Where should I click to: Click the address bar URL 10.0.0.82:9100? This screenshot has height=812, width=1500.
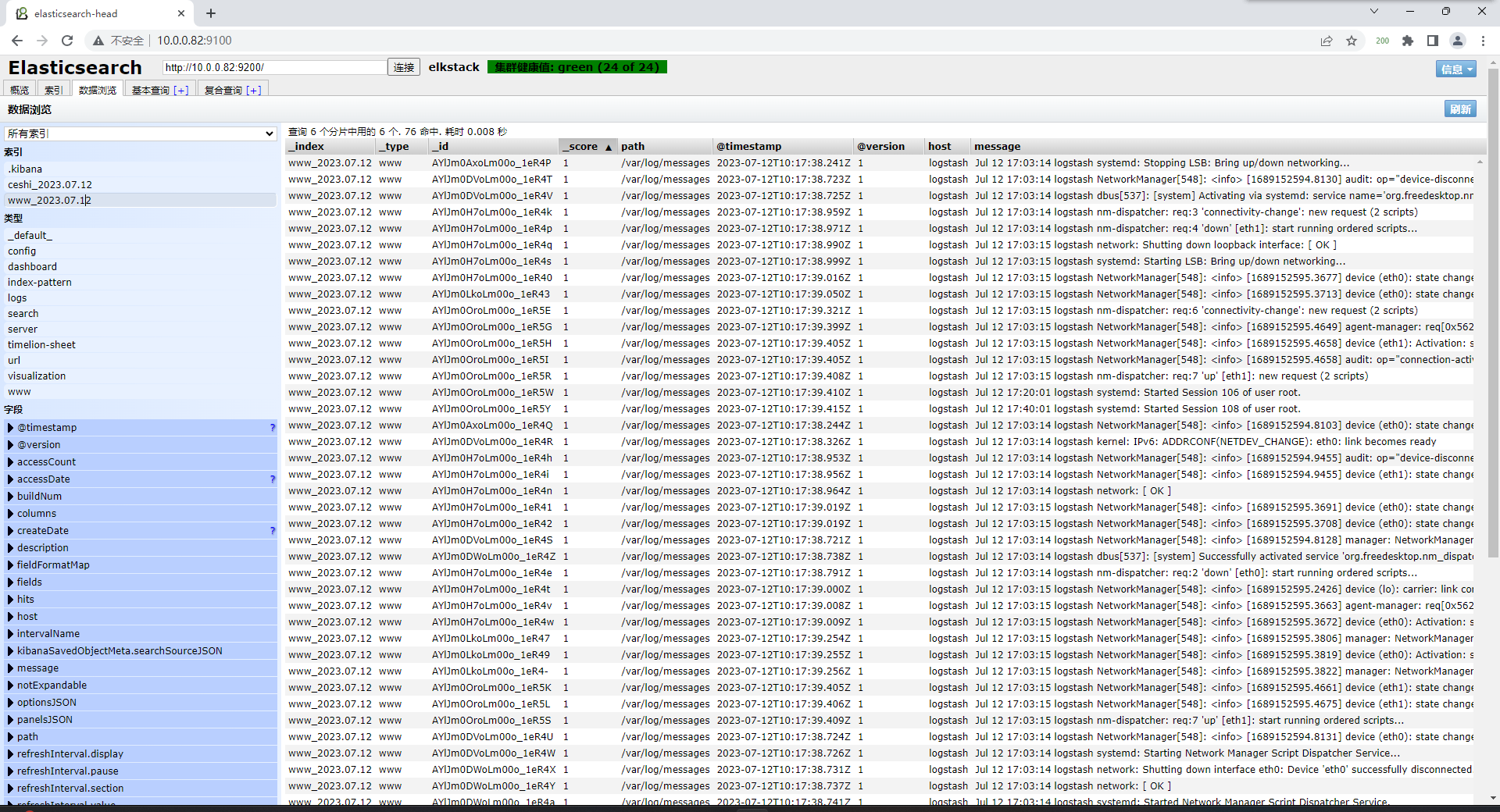(x=195, y=41)
